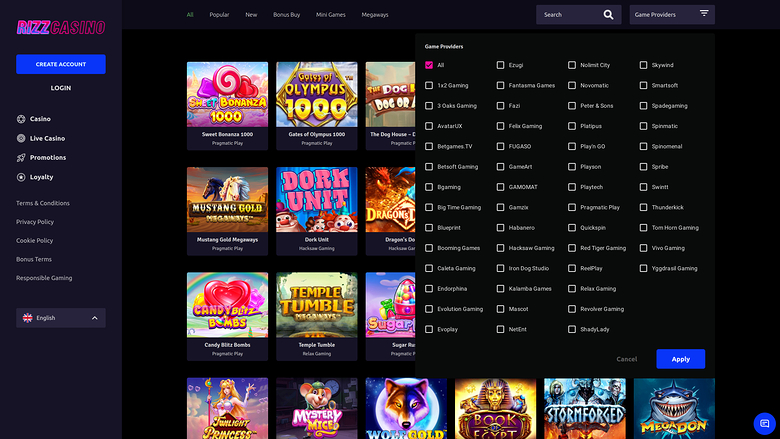This screenshot has width=780, height=439.
Task: Check the 1x2 Gaming checkbox
Action: click(x=429, y=86)
